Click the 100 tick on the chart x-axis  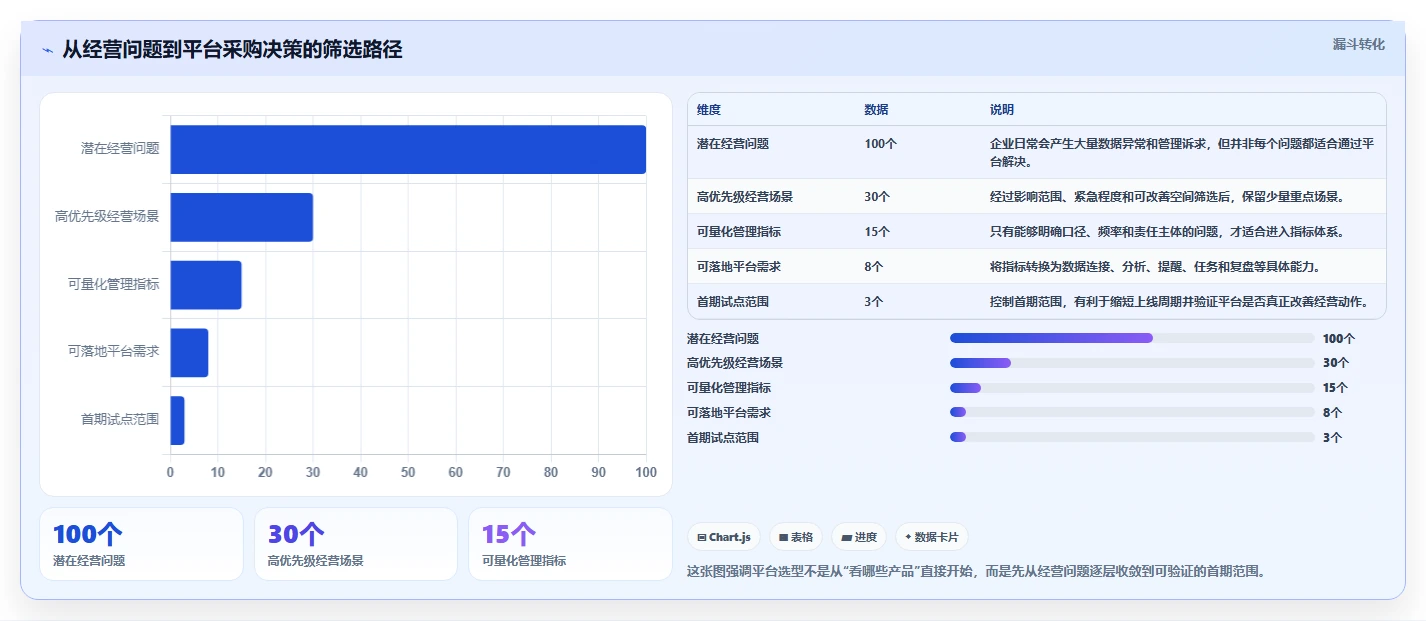click(x=646, y=472)
